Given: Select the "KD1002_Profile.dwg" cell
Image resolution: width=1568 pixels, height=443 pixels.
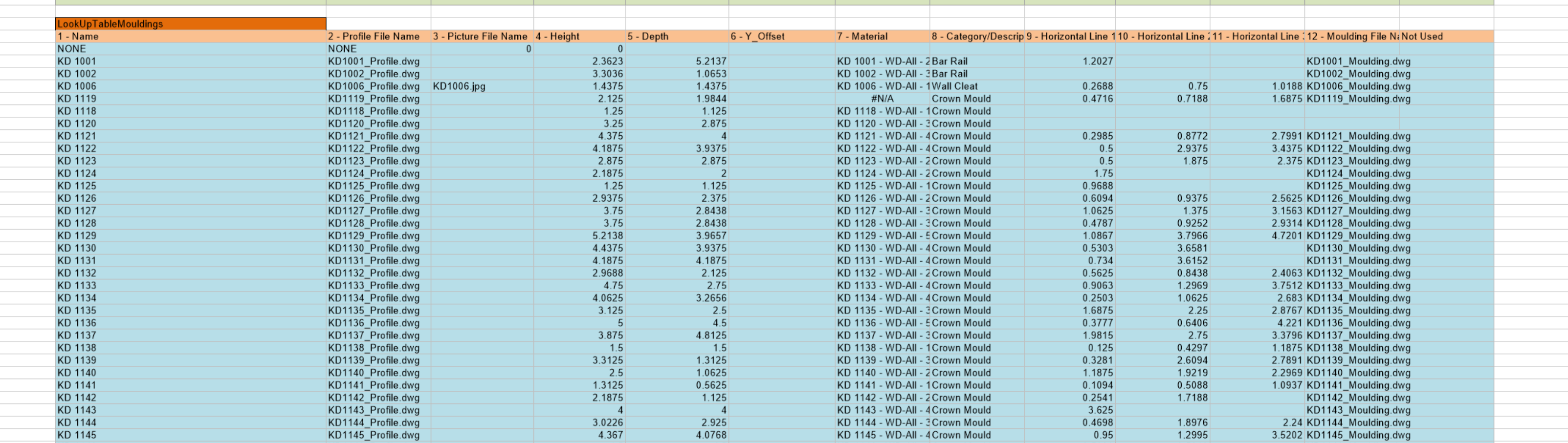Looking at the screenshot, I should (378, 74).
